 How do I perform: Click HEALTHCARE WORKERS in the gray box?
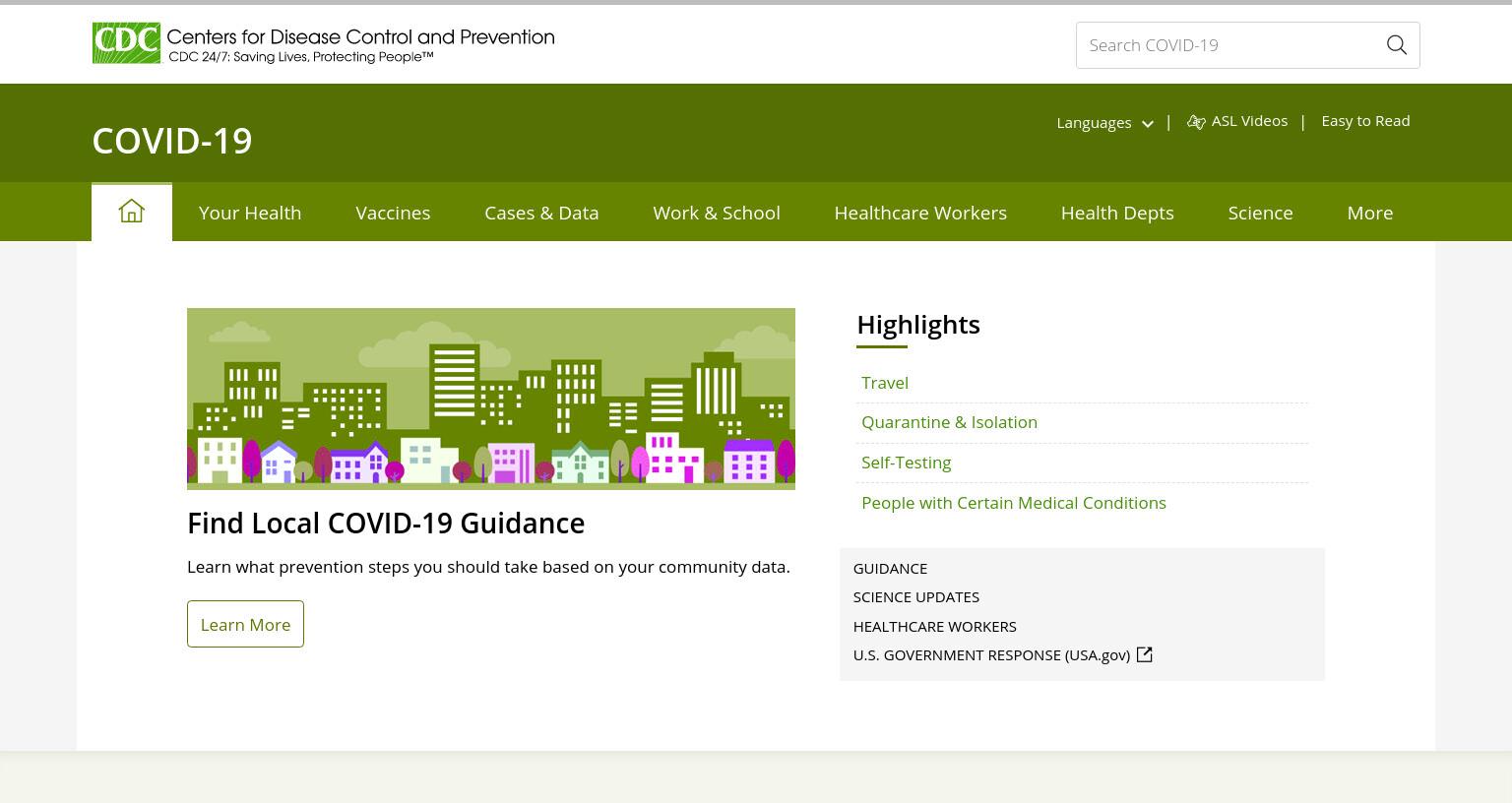coord(935,627)
